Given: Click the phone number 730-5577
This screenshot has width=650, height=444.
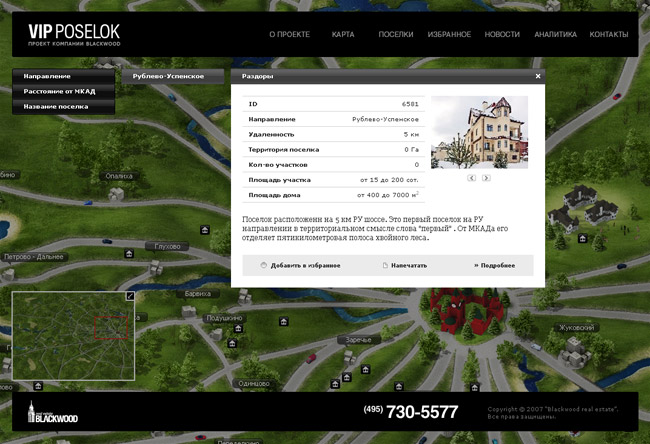Looking at the screenshot, I should (x=422, y=412).
